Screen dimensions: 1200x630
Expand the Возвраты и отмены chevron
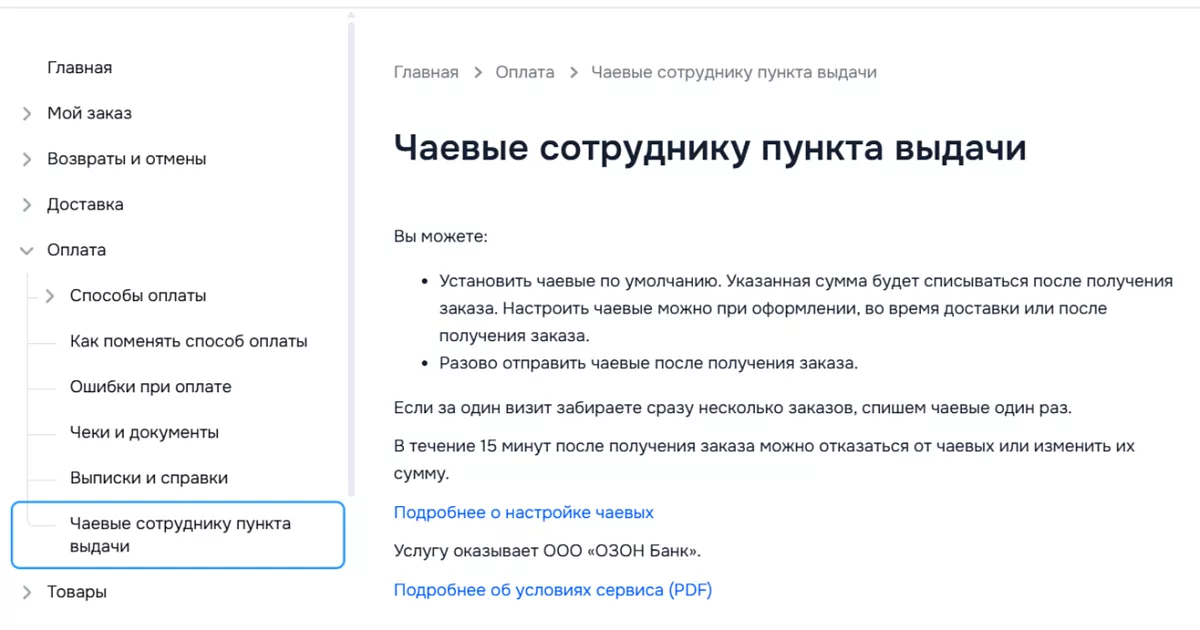(27, 159)
